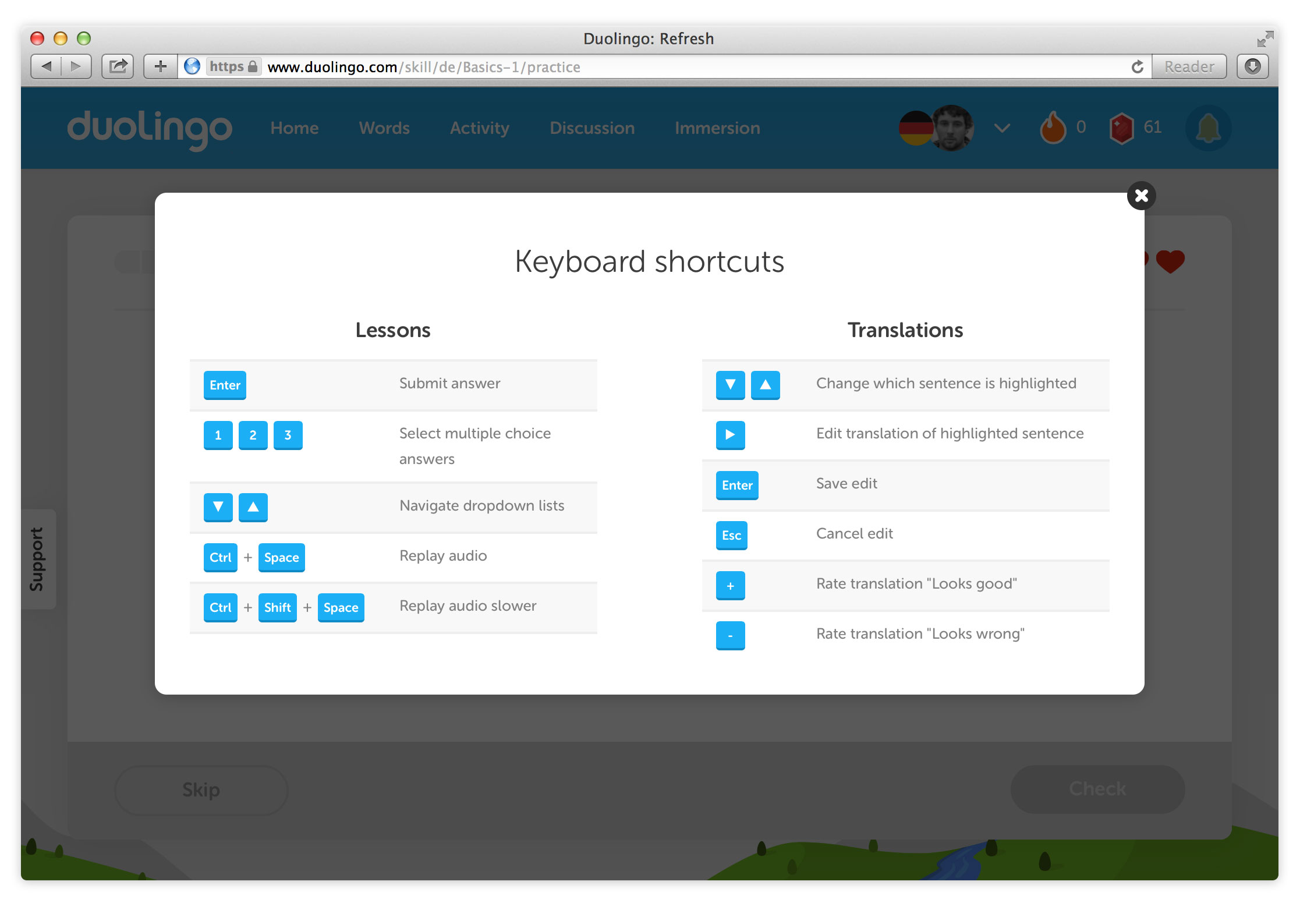1307x924 pixels.
Task: Click the user profile avatar
Action: tap(952, 128)
